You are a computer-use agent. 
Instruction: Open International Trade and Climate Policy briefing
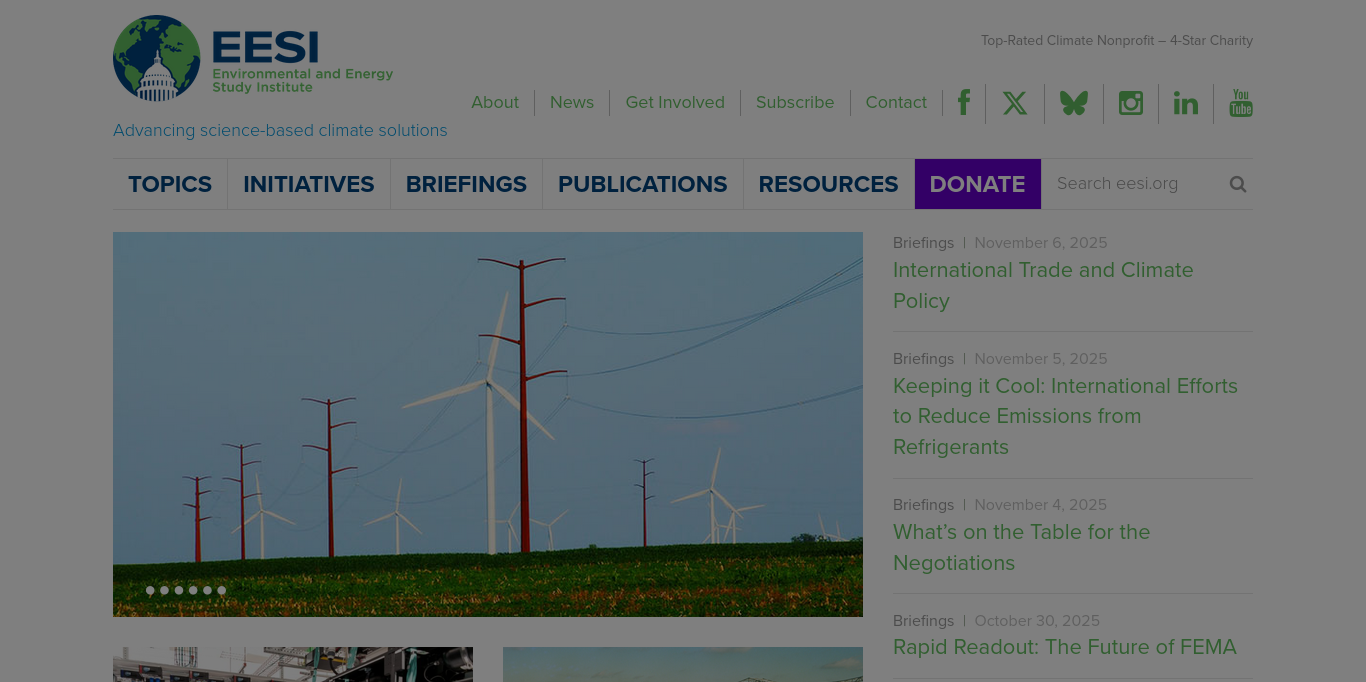coord(1043,285)
